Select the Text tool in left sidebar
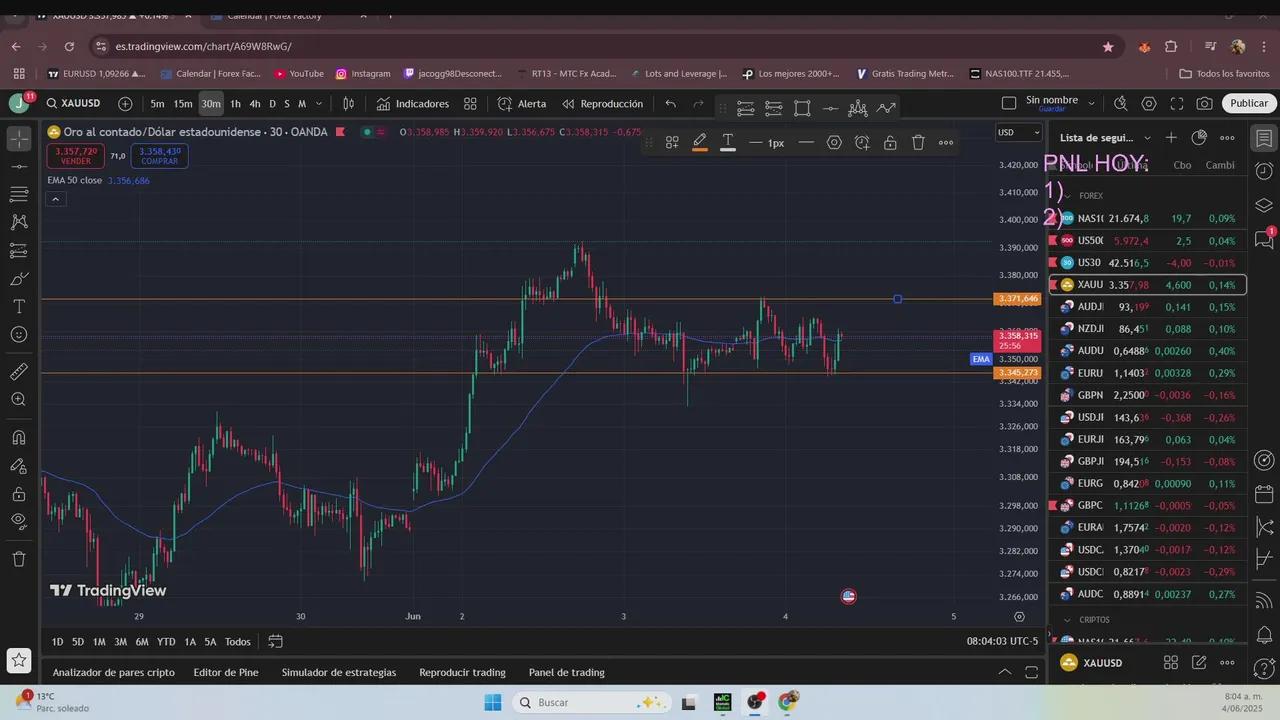 pos(18,306)
